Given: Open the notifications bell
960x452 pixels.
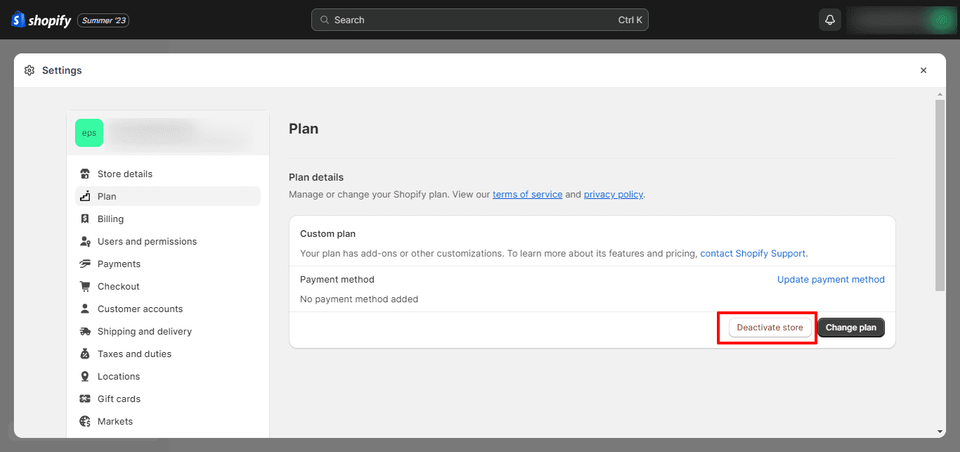Looking at the screenshot, I should (830, 20).
